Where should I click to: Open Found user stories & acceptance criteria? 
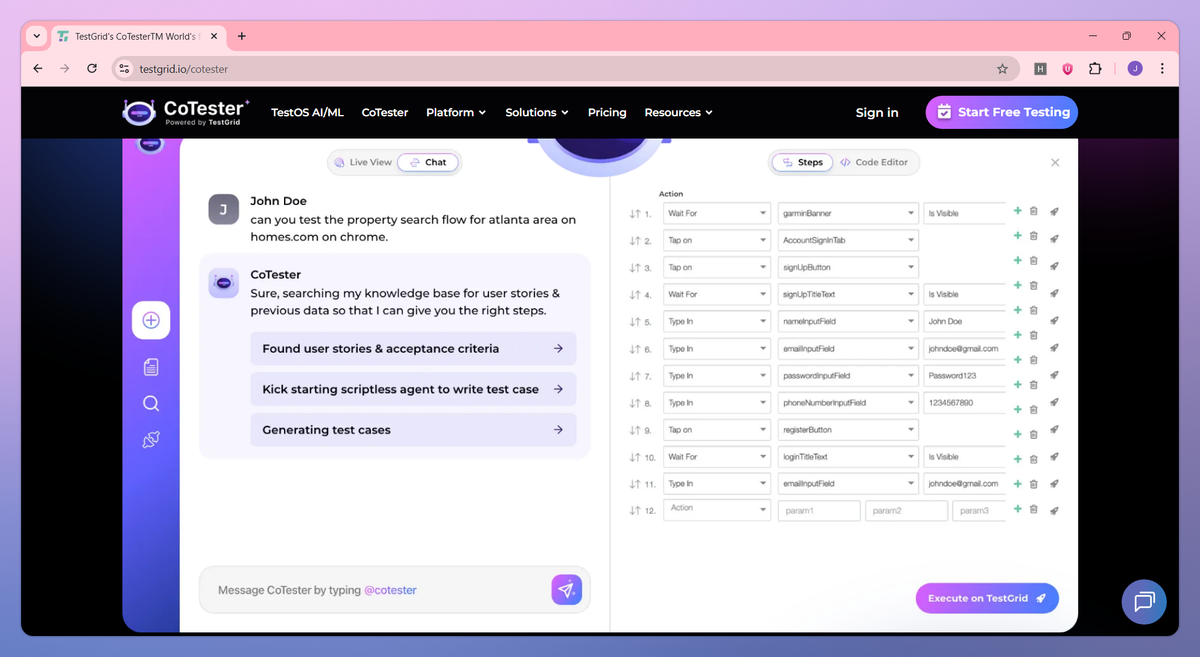(413, 349)
